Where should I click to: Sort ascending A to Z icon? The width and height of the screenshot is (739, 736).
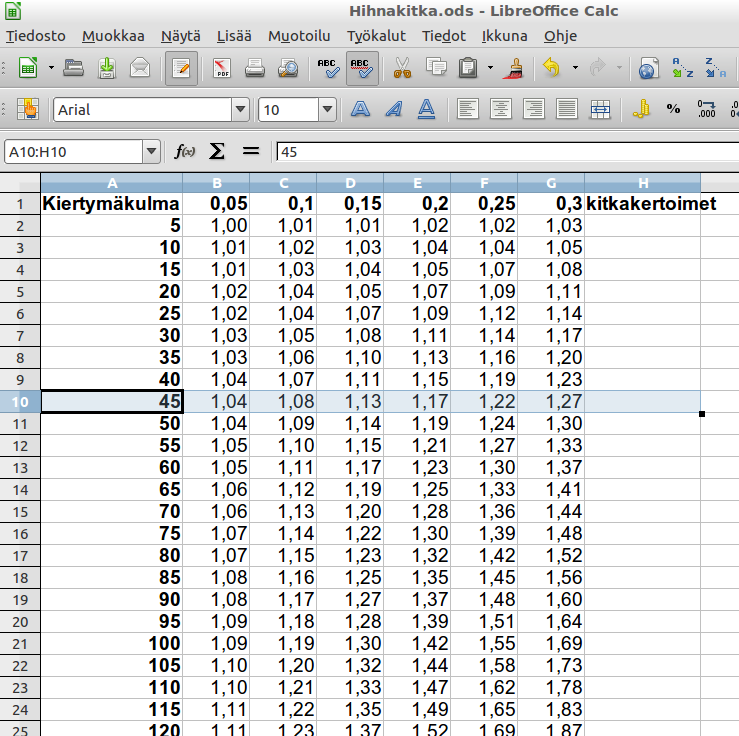click(x=682, y=68)
